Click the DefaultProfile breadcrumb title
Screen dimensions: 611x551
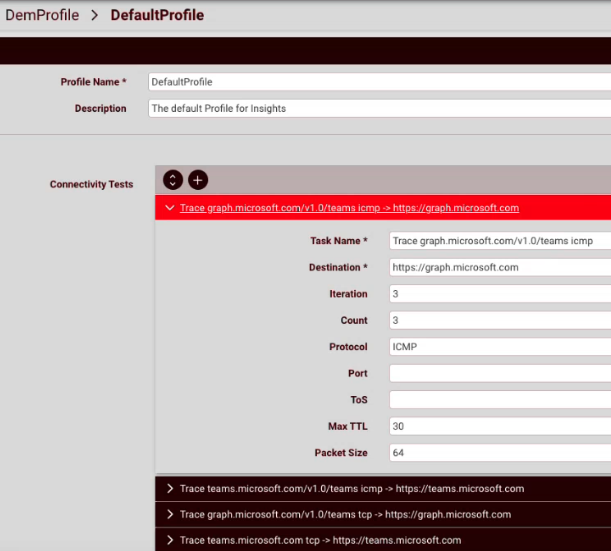point(157,15)
